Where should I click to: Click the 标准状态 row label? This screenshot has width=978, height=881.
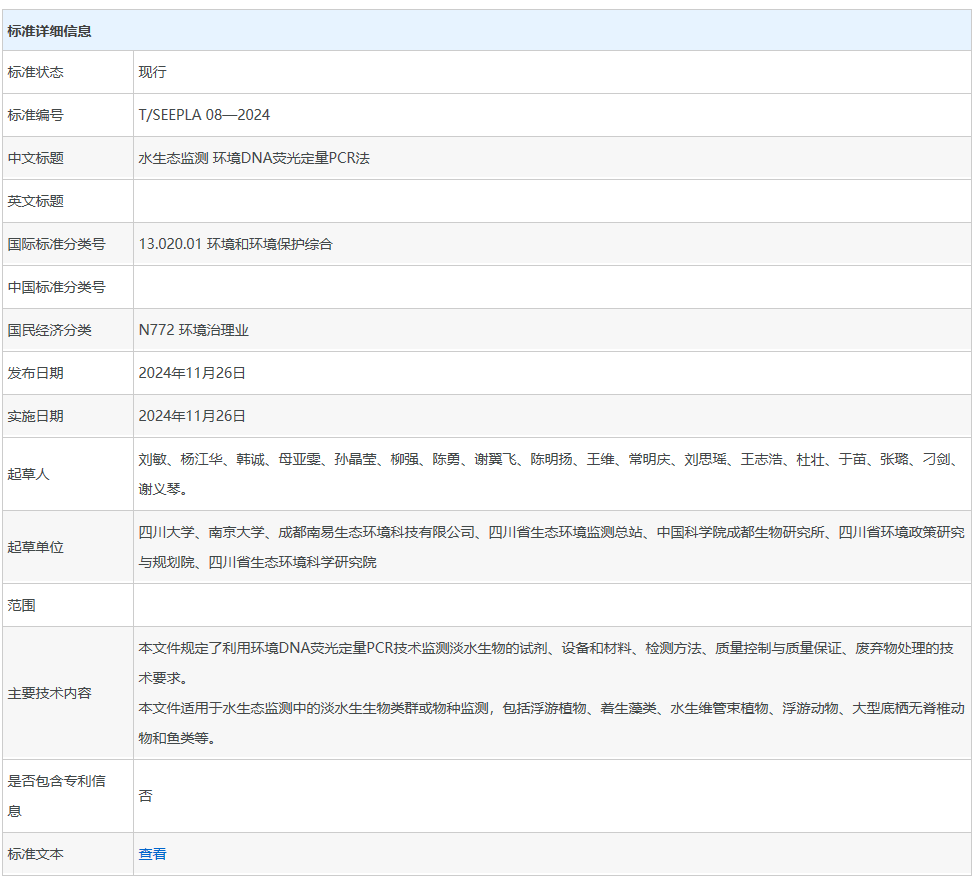(35, 72)
